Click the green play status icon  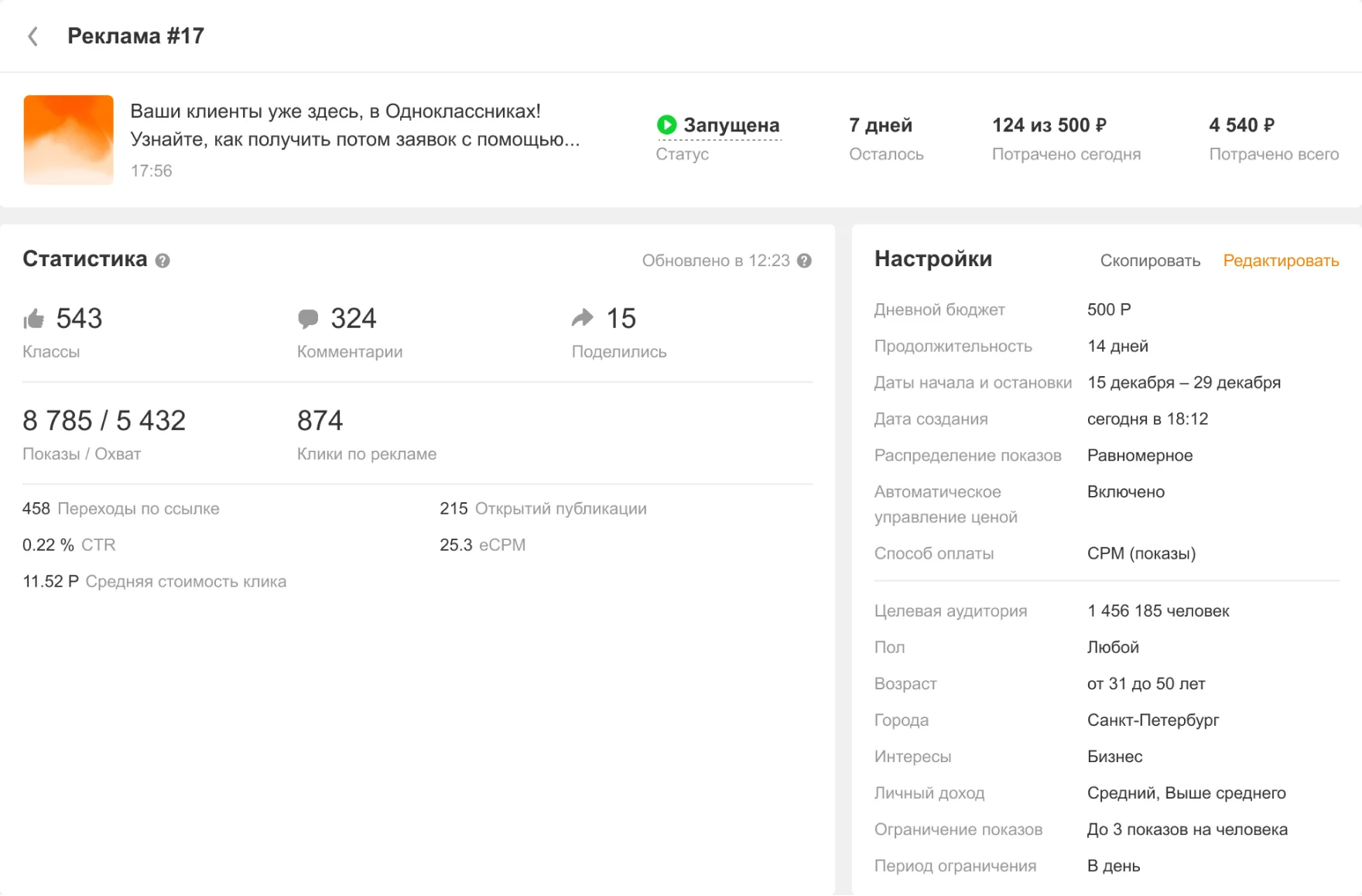click(666, 125)
